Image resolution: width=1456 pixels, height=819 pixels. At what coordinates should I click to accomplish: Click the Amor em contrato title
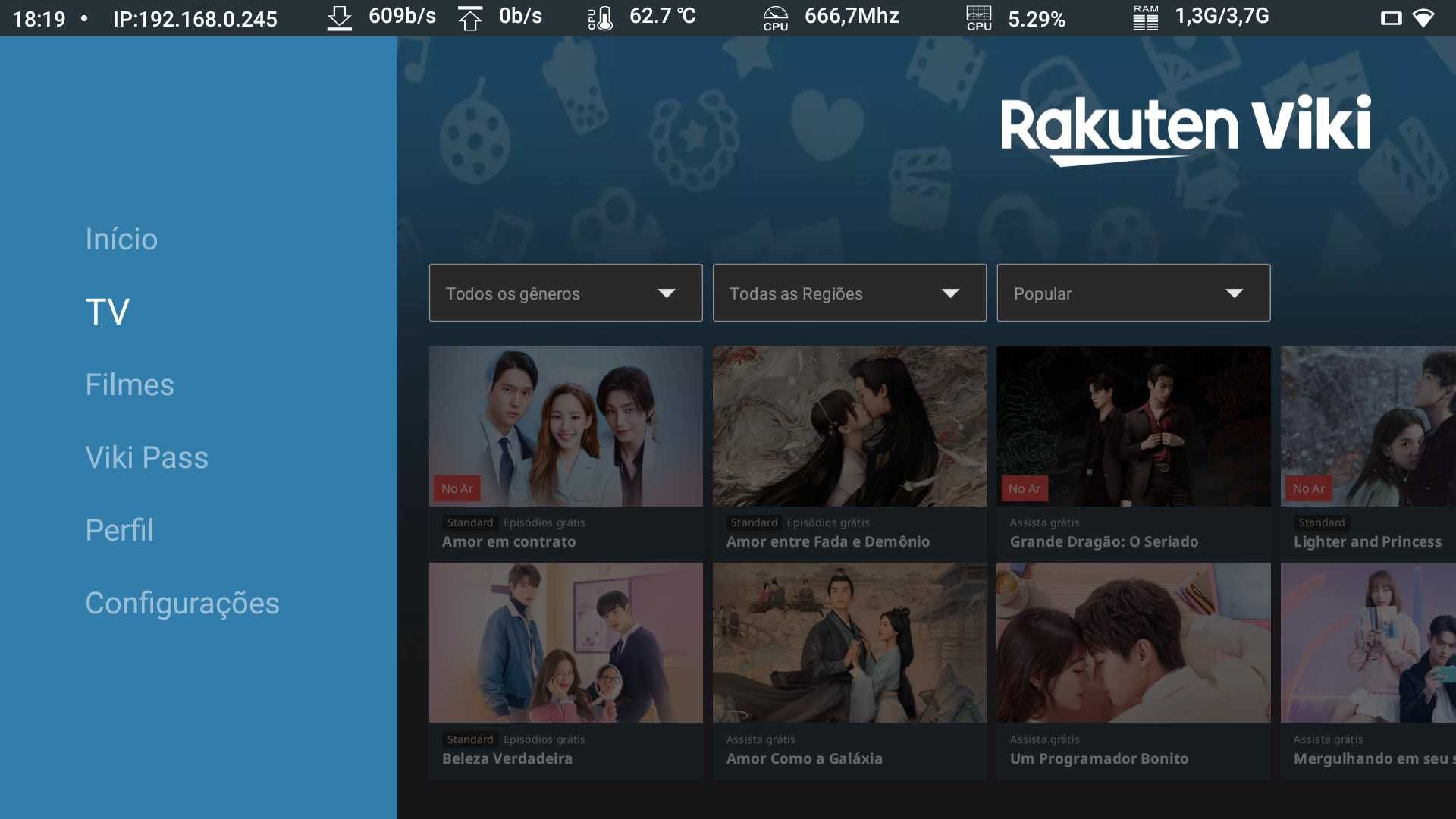click(x=509, y=541)
